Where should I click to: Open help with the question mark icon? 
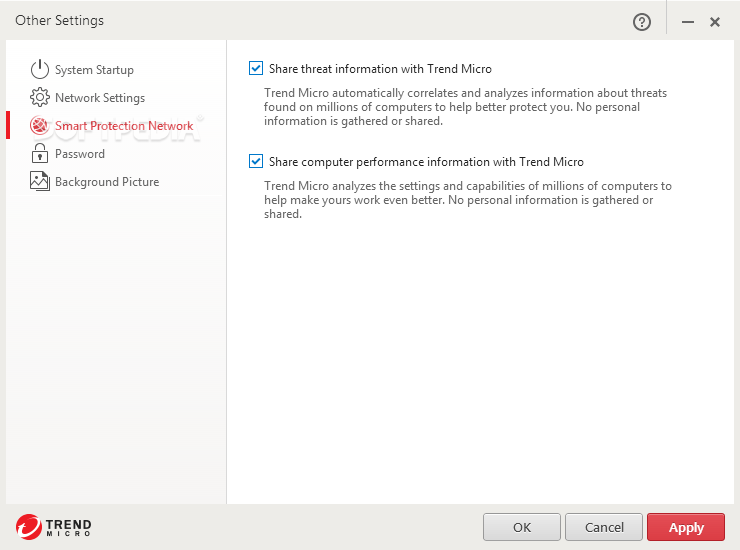pos(642,22)
